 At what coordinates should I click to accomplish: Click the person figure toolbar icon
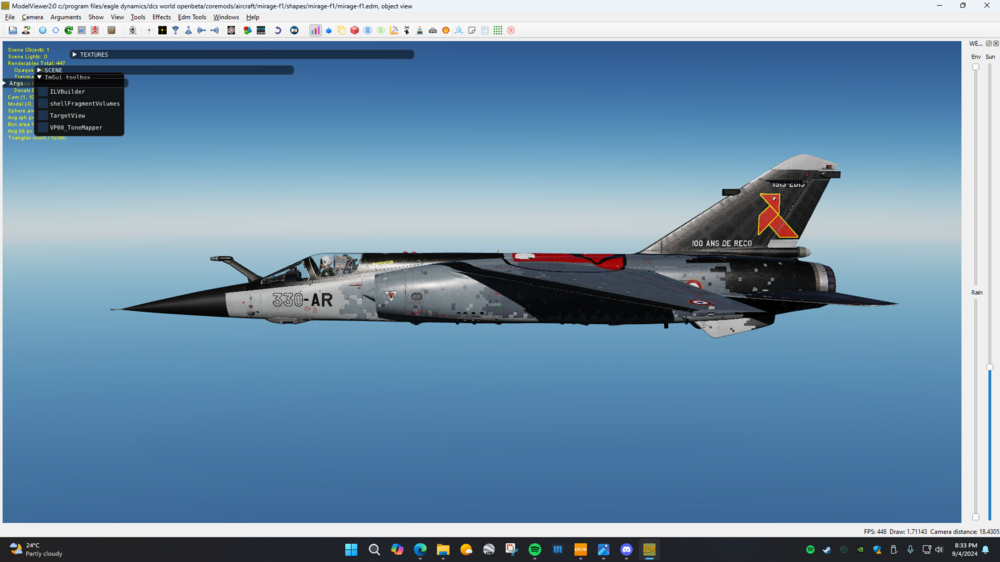[26, 30]
